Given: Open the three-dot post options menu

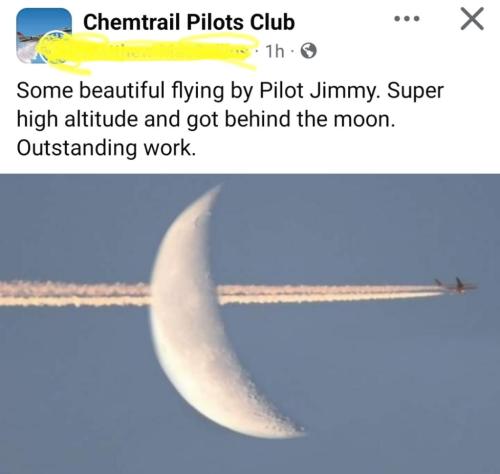Looking at the screenshot, I should click(x=407, y=19).
